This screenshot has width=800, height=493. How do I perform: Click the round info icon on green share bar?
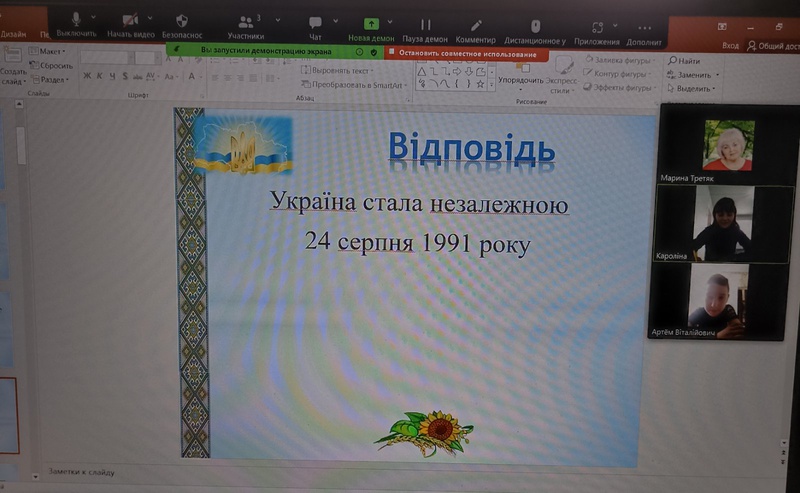(359, 52)
